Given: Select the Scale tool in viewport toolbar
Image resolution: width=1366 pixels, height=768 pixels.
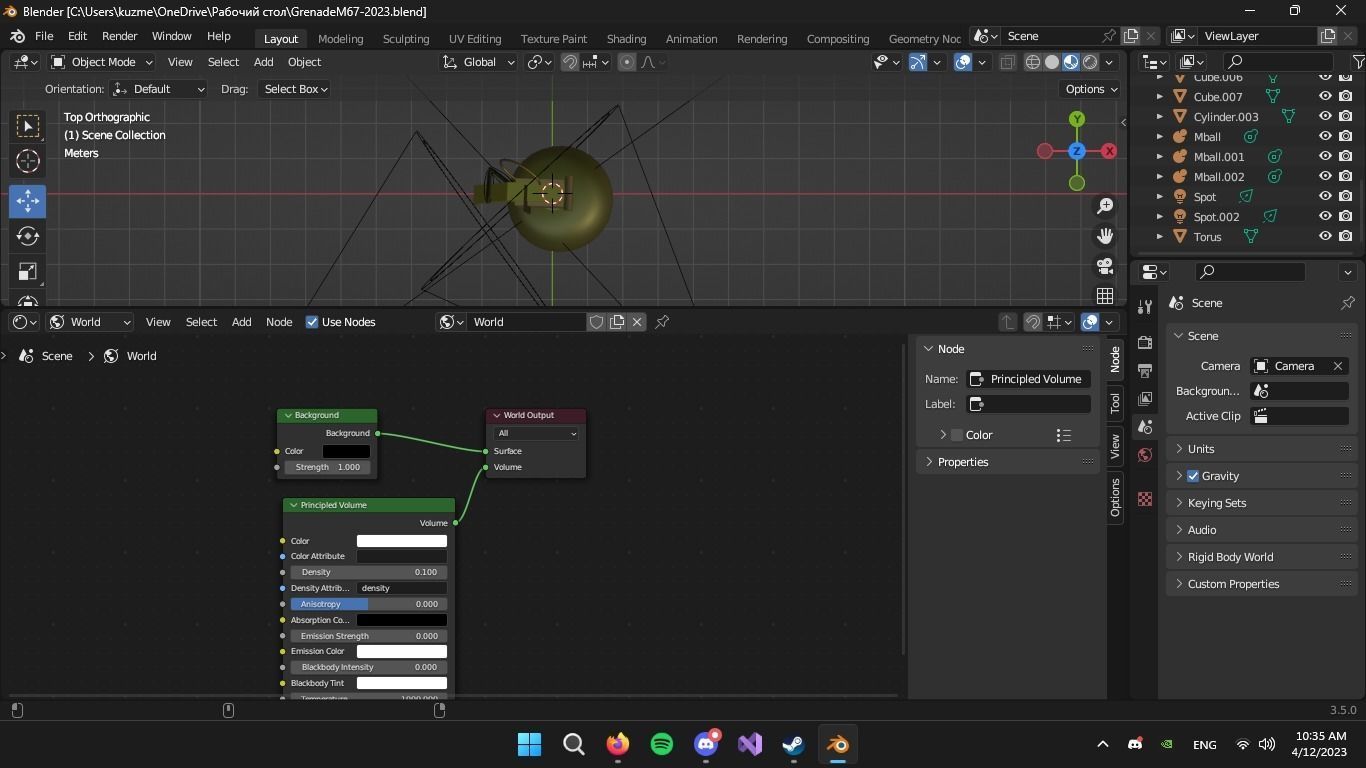Looking at the screenshot, I should coord(28,272).
